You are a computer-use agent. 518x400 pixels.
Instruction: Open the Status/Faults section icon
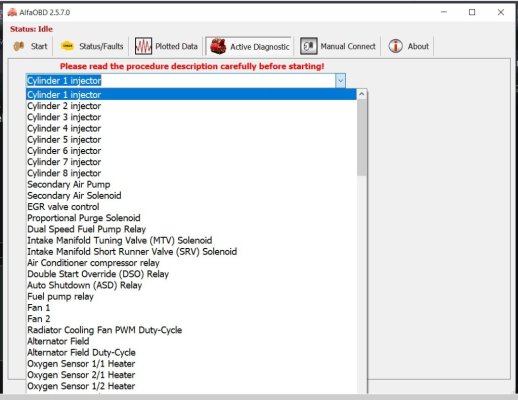click(67, 46)
